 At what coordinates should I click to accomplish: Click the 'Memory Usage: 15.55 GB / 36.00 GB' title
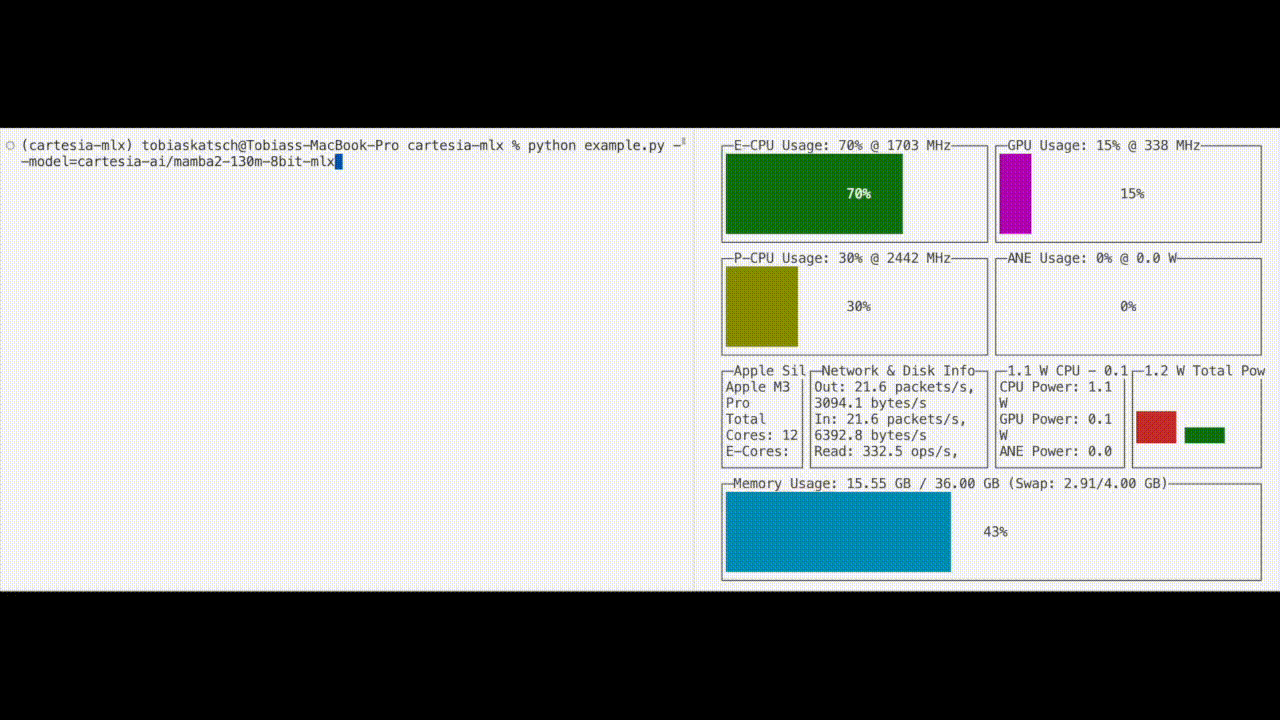pos(866,483)
